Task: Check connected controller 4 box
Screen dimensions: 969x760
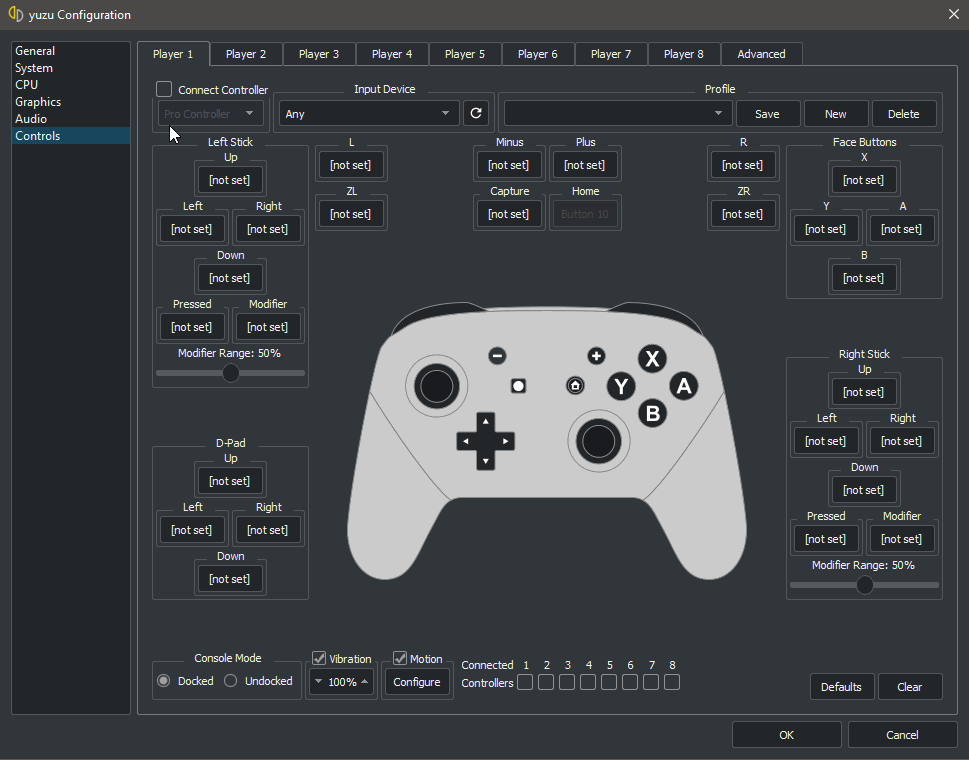Action: (x=588, y=682)
